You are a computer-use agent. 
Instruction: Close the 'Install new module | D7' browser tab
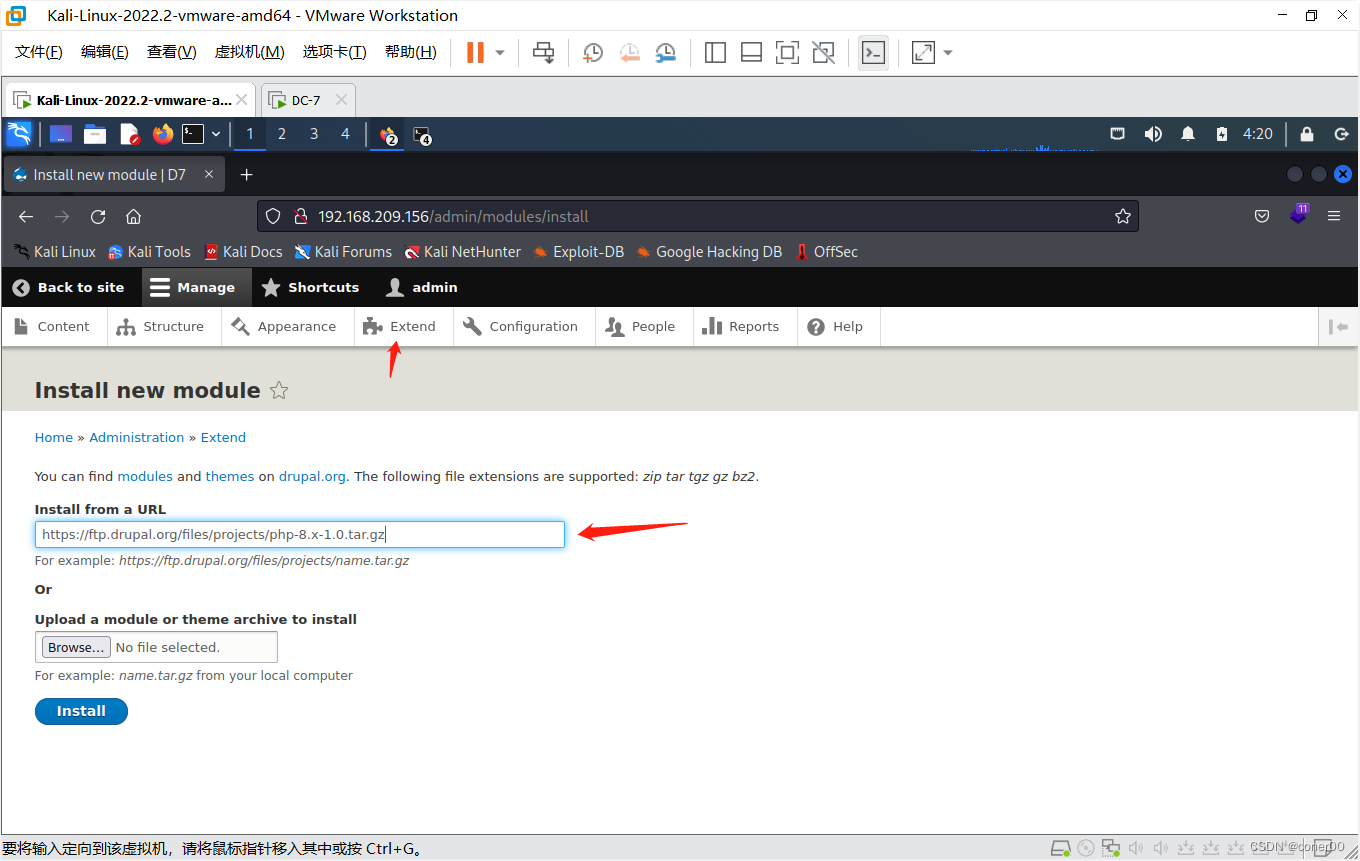point(209,174)
